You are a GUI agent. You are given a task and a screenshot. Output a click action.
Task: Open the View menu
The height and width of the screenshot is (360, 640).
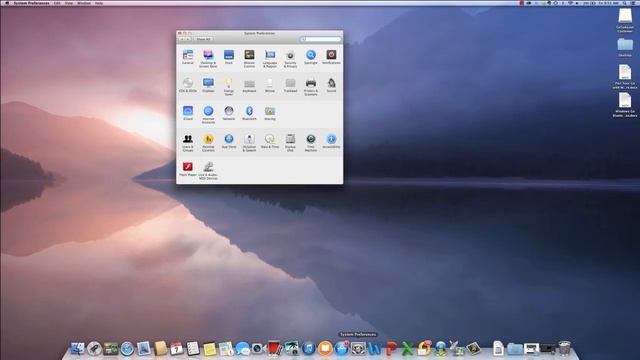(x=69, y=3)
